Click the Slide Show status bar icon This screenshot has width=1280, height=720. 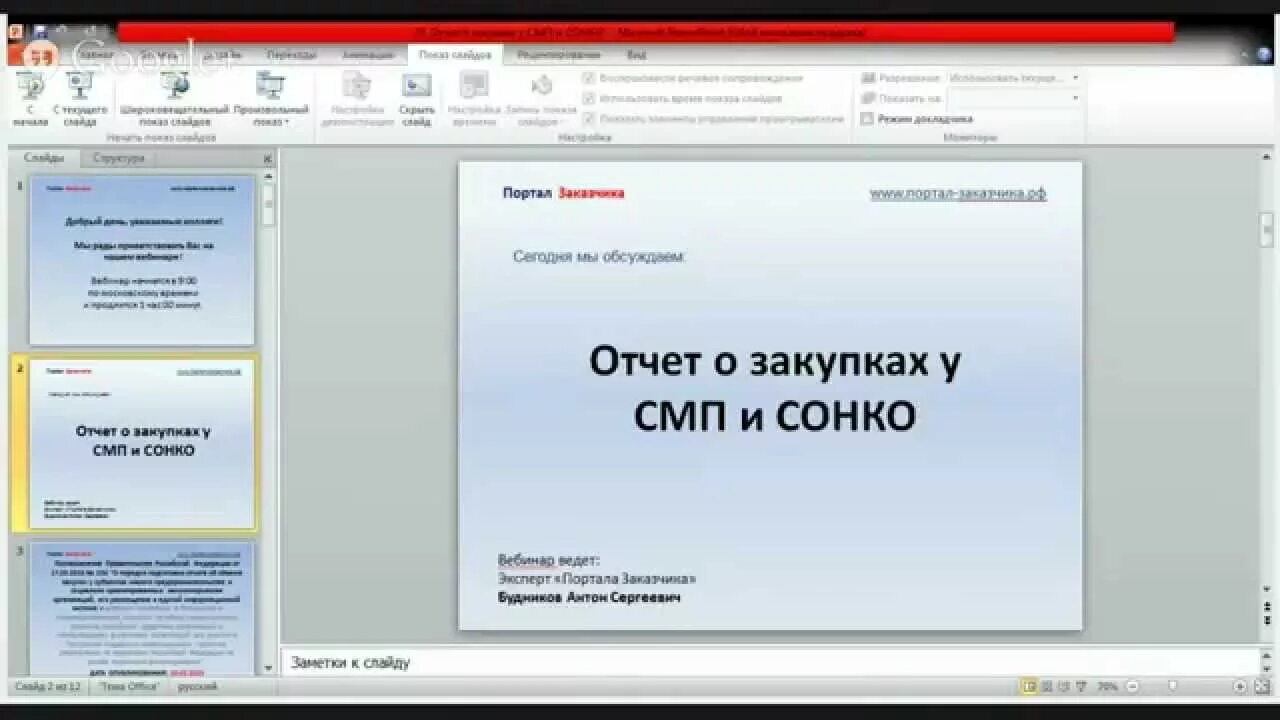click(1081, 687)
